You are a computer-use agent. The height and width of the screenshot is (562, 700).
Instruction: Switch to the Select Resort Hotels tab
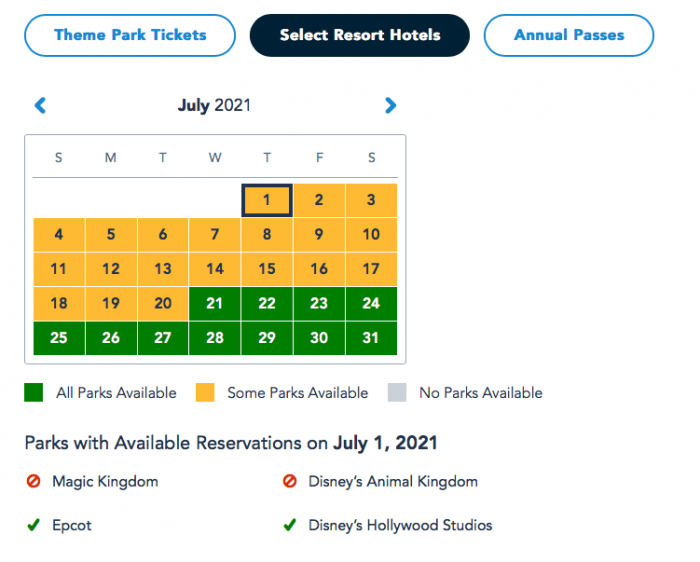[360, 35]
